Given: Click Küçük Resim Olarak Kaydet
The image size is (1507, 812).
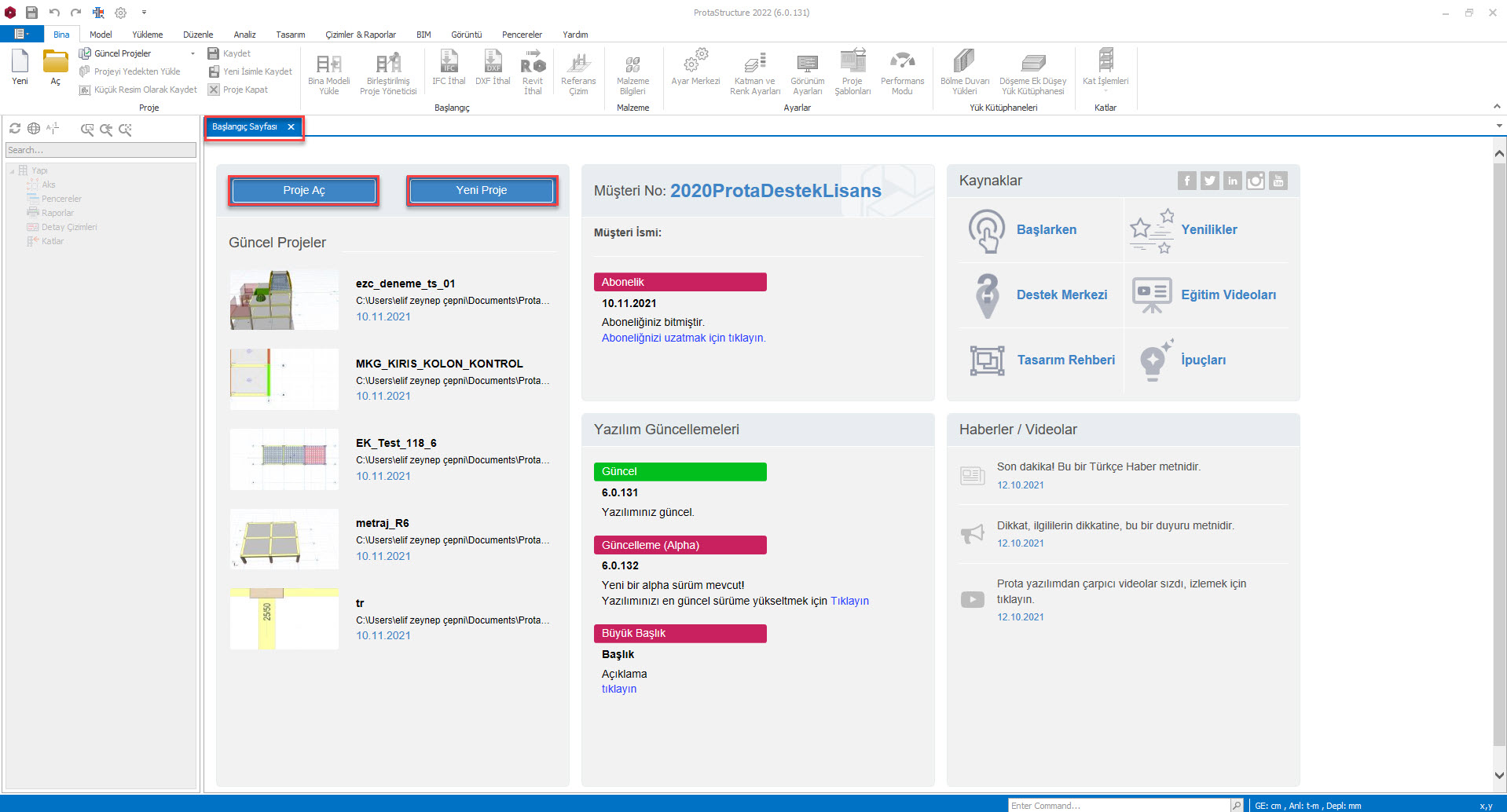Looking at the screenshot, I should click(x=138, y=90).
